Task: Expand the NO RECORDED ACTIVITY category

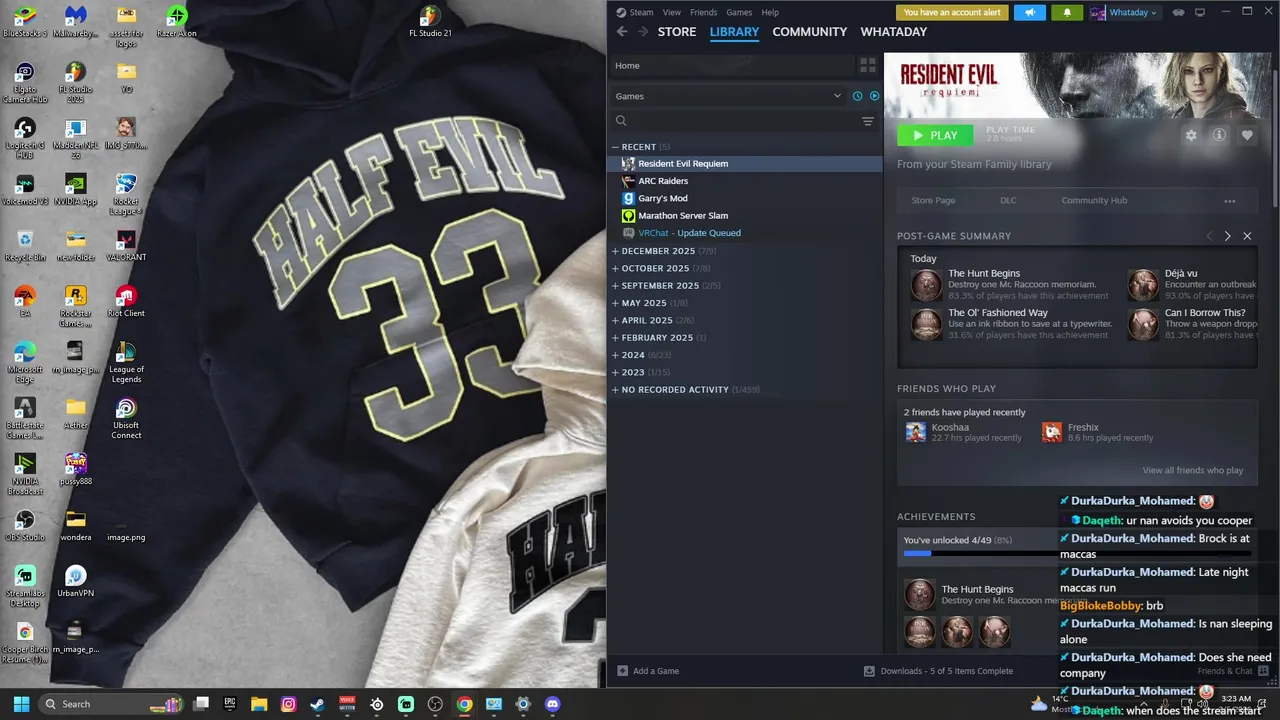Action: (x=615, y=389)
